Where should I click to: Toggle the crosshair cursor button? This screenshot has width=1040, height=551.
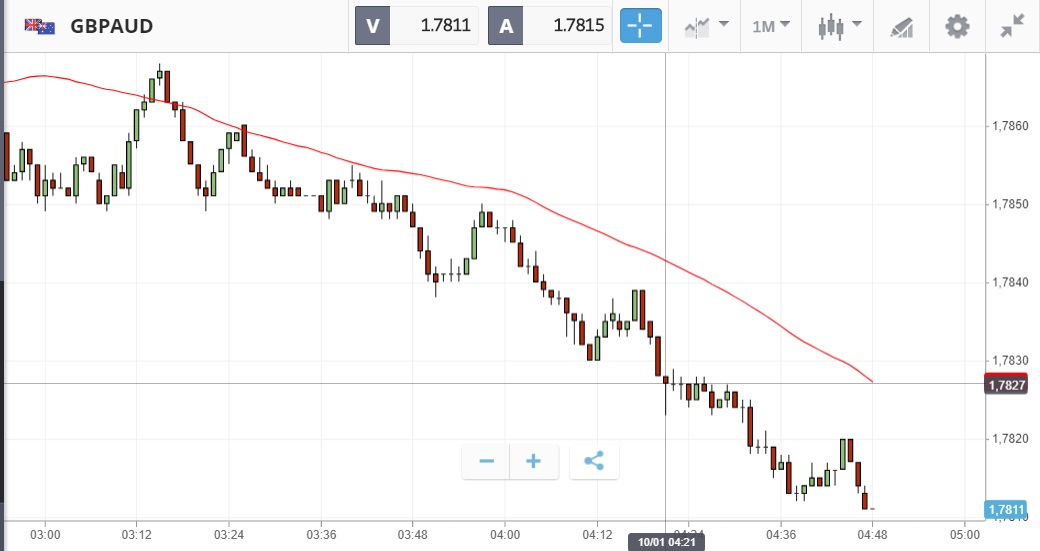point(641,26)
